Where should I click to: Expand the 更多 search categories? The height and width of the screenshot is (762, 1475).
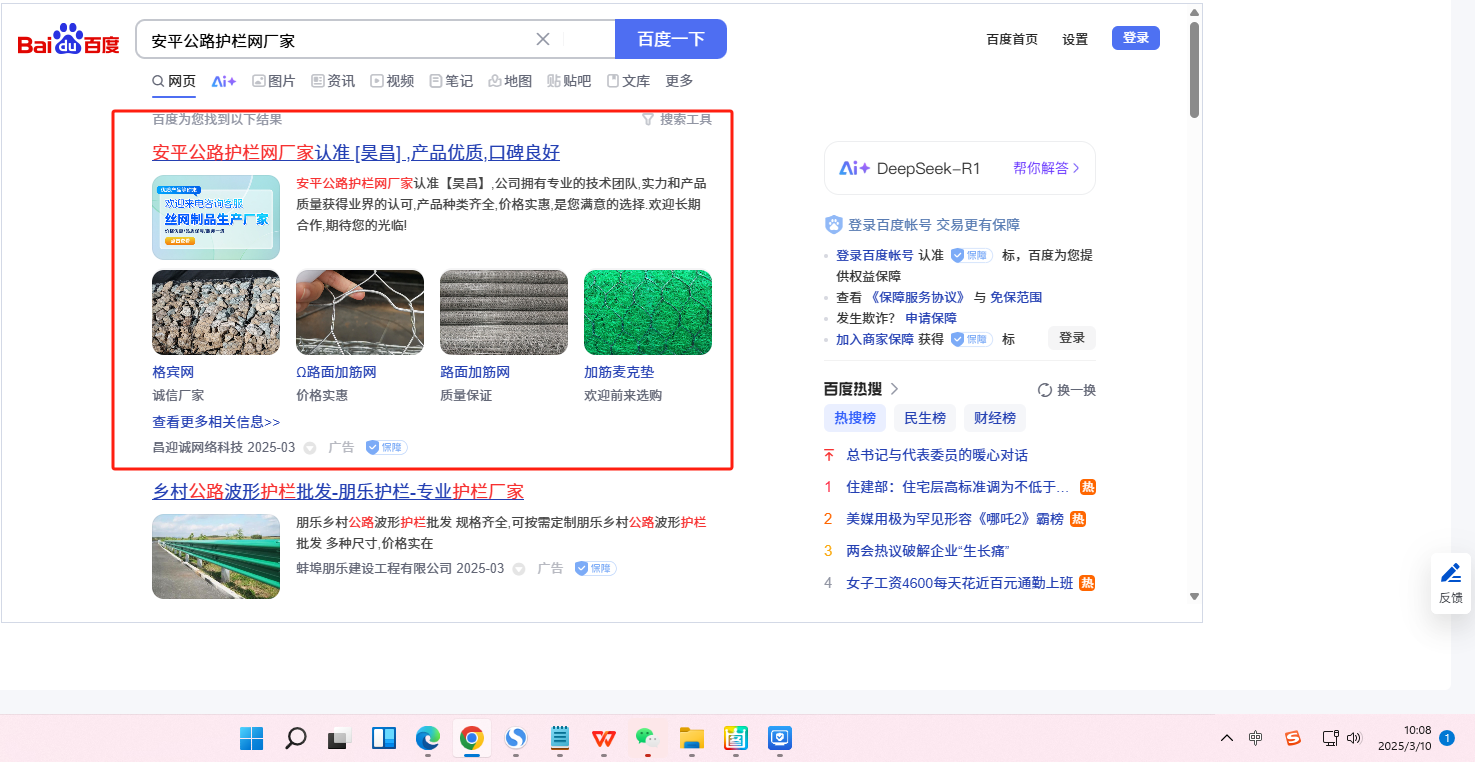click(679, 81)
